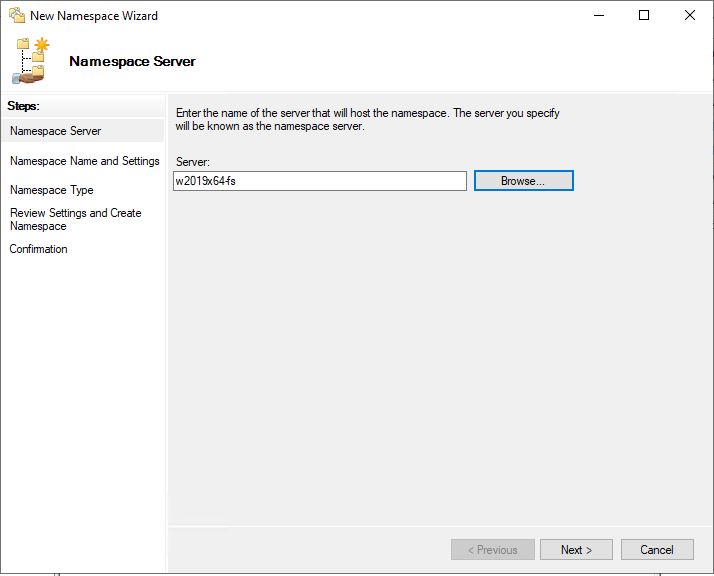Image resolution: width=714 pixels, height=576 pixels.
Task: Click the New Namespace Wizard title bar icon
Action: [x=17, y=15]
